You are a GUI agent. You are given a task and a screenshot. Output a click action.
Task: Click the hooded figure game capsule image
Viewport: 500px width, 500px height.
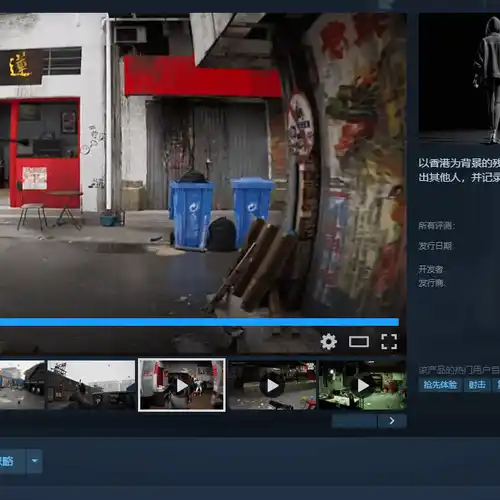tap(459, 78)
